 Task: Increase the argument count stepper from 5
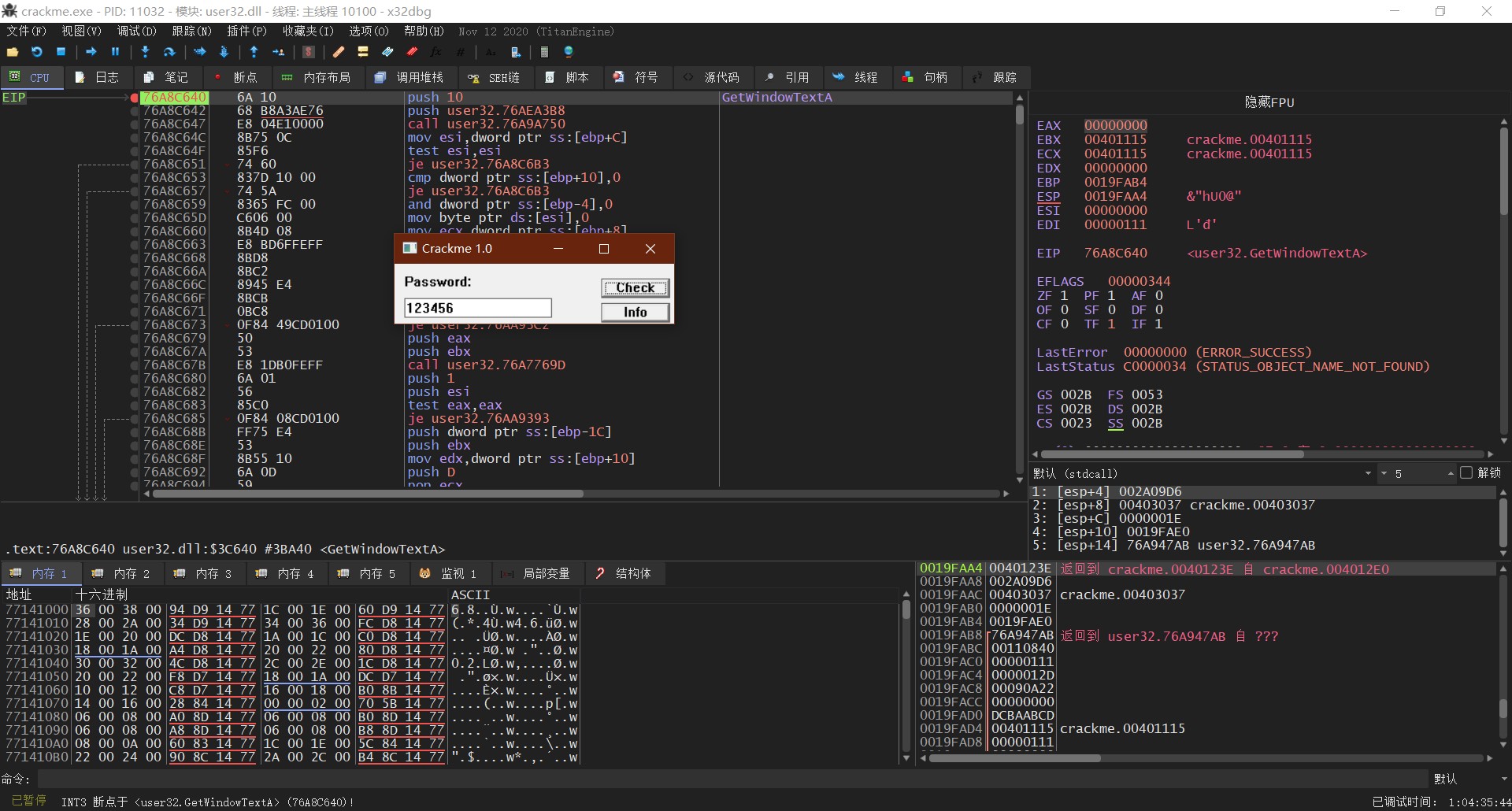(x=1450, y=471)
